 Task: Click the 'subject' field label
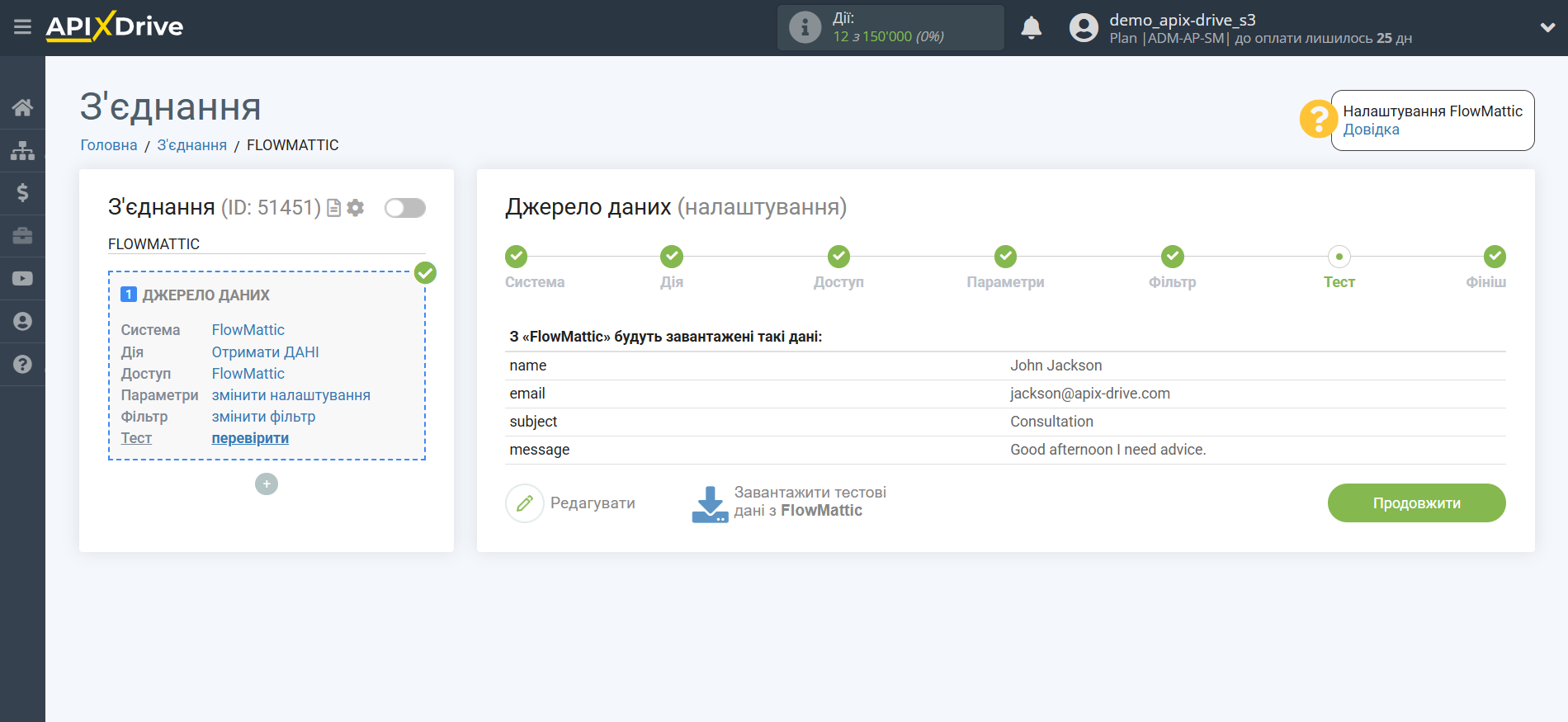click(x=533, y=422)
